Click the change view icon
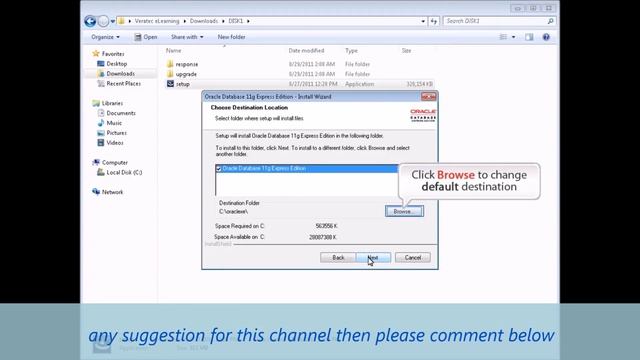 [x=503, y=37]
